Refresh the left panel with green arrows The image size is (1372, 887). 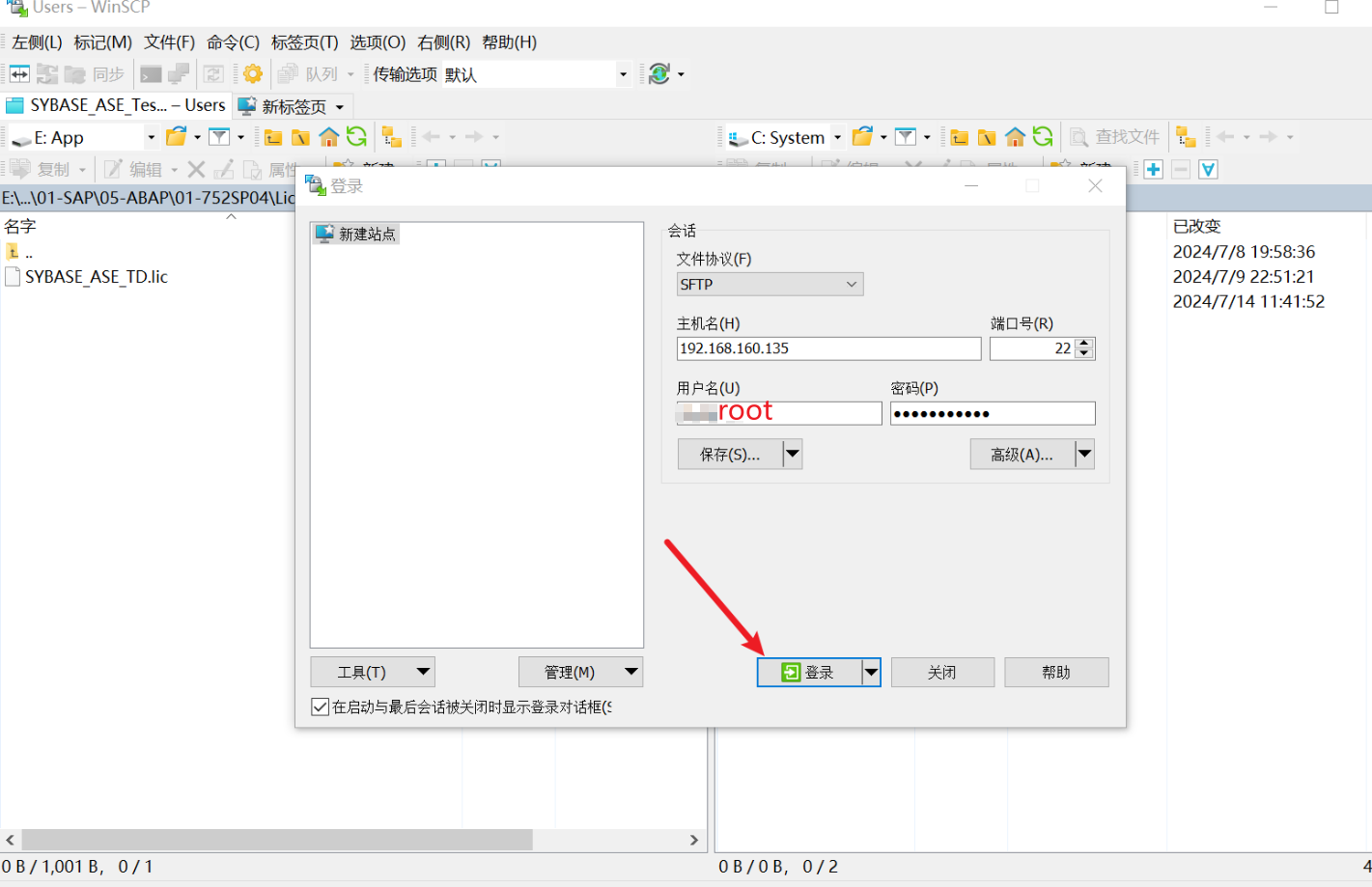coord(357,137)
